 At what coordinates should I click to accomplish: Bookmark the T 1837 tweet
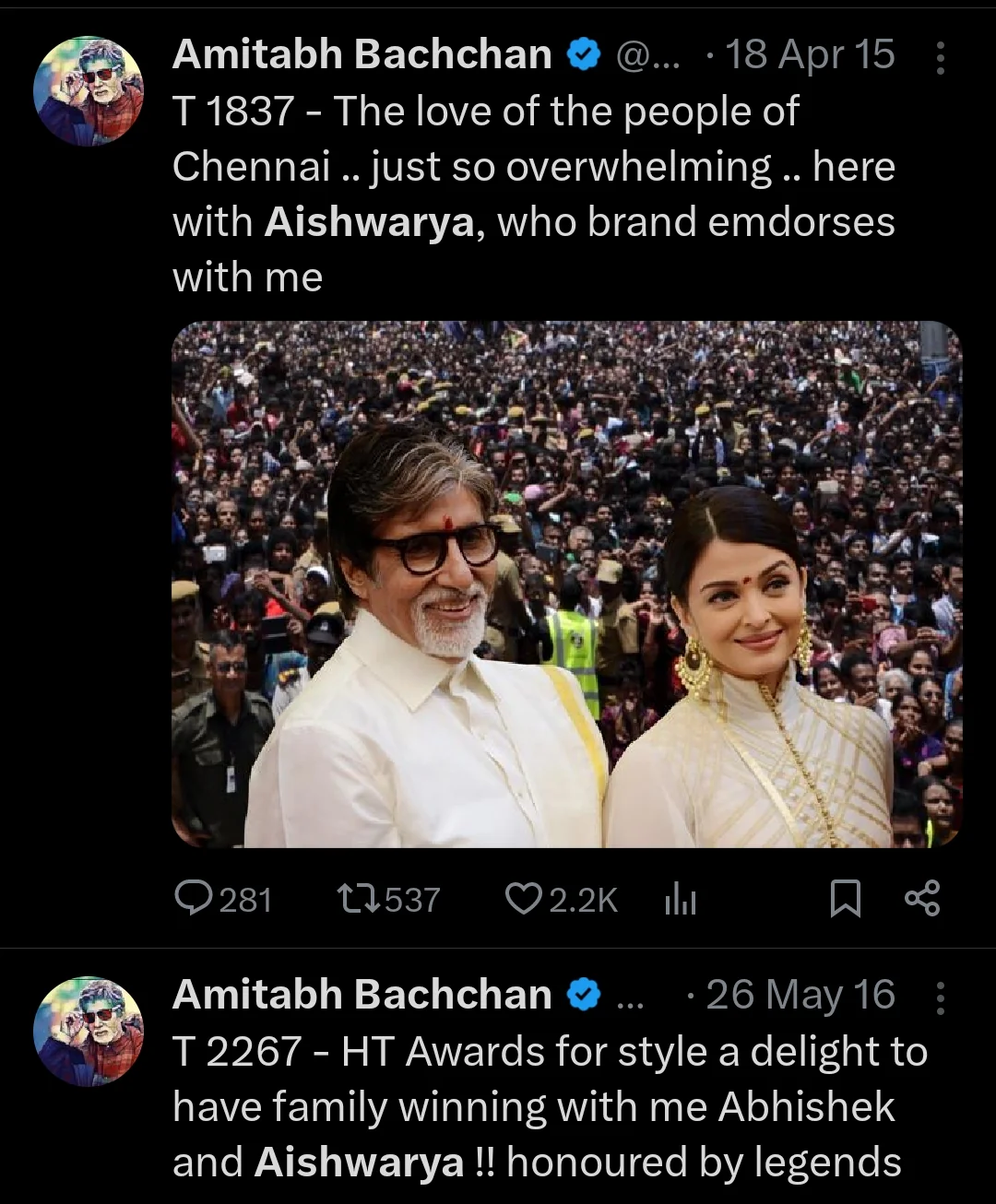tap(845, 898)
